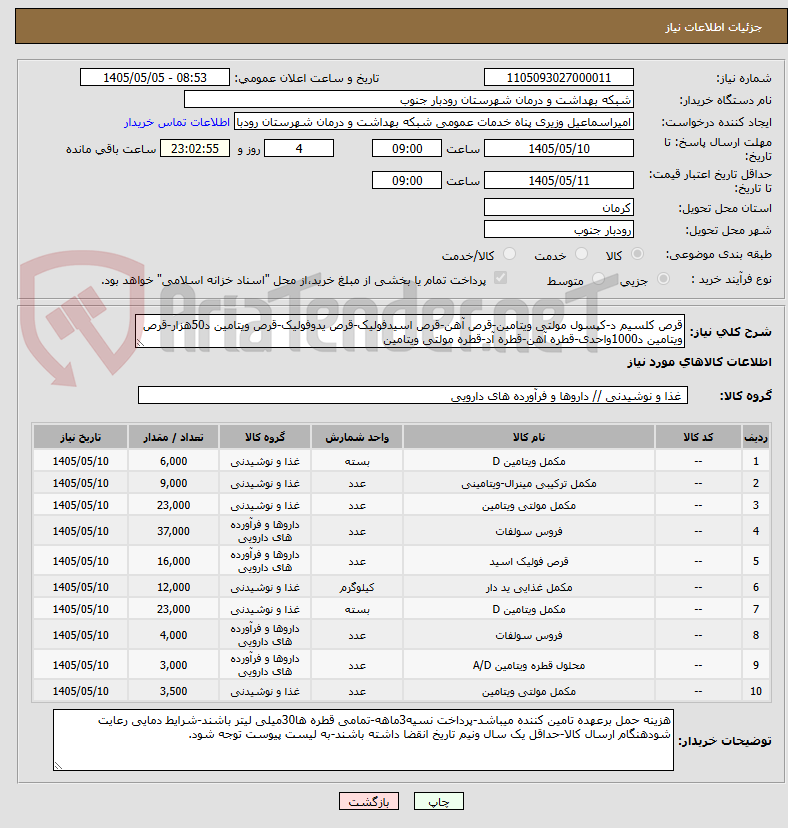Click the page header جزئیات اطلاعات نیاز
Image resolution: width=788 pixels, height=828 pixels.
click(713, 27)
